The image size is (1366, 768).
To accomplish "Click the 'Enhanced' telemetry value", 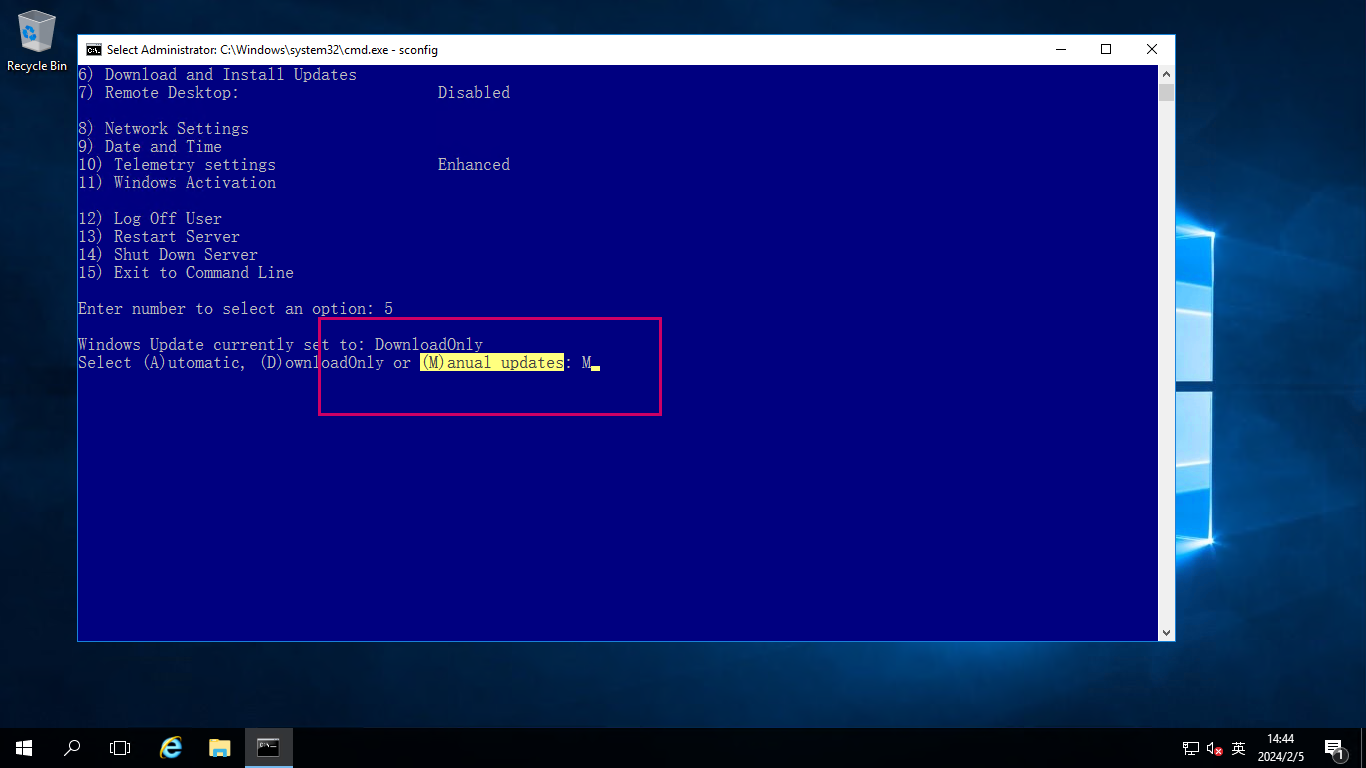I will click(x=474, y=165).
